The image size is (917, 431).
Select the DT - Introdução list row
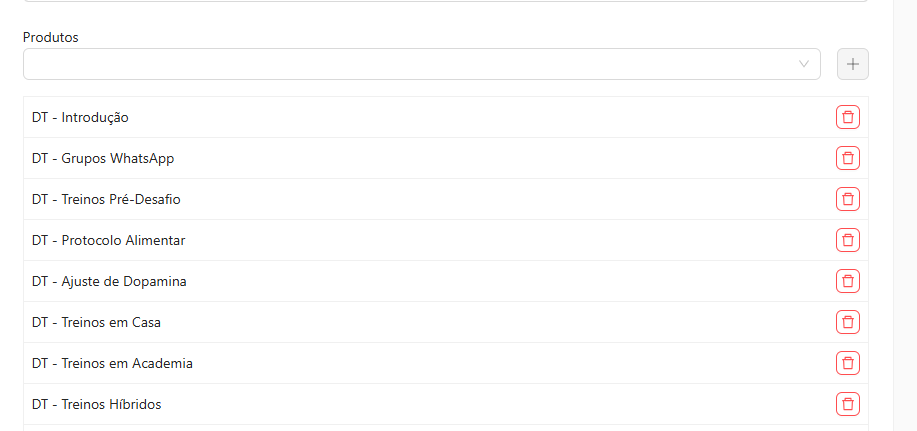tap(446, 117)
